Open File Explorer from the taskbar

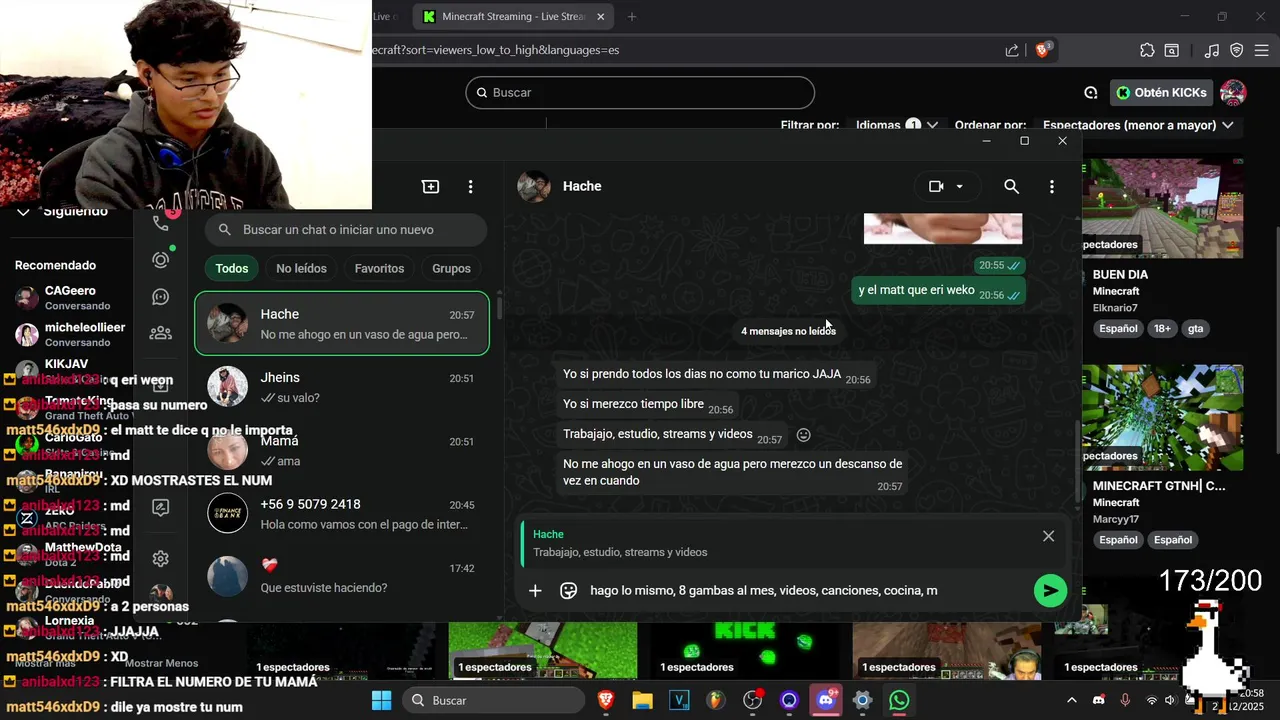(x=642, y=700)
